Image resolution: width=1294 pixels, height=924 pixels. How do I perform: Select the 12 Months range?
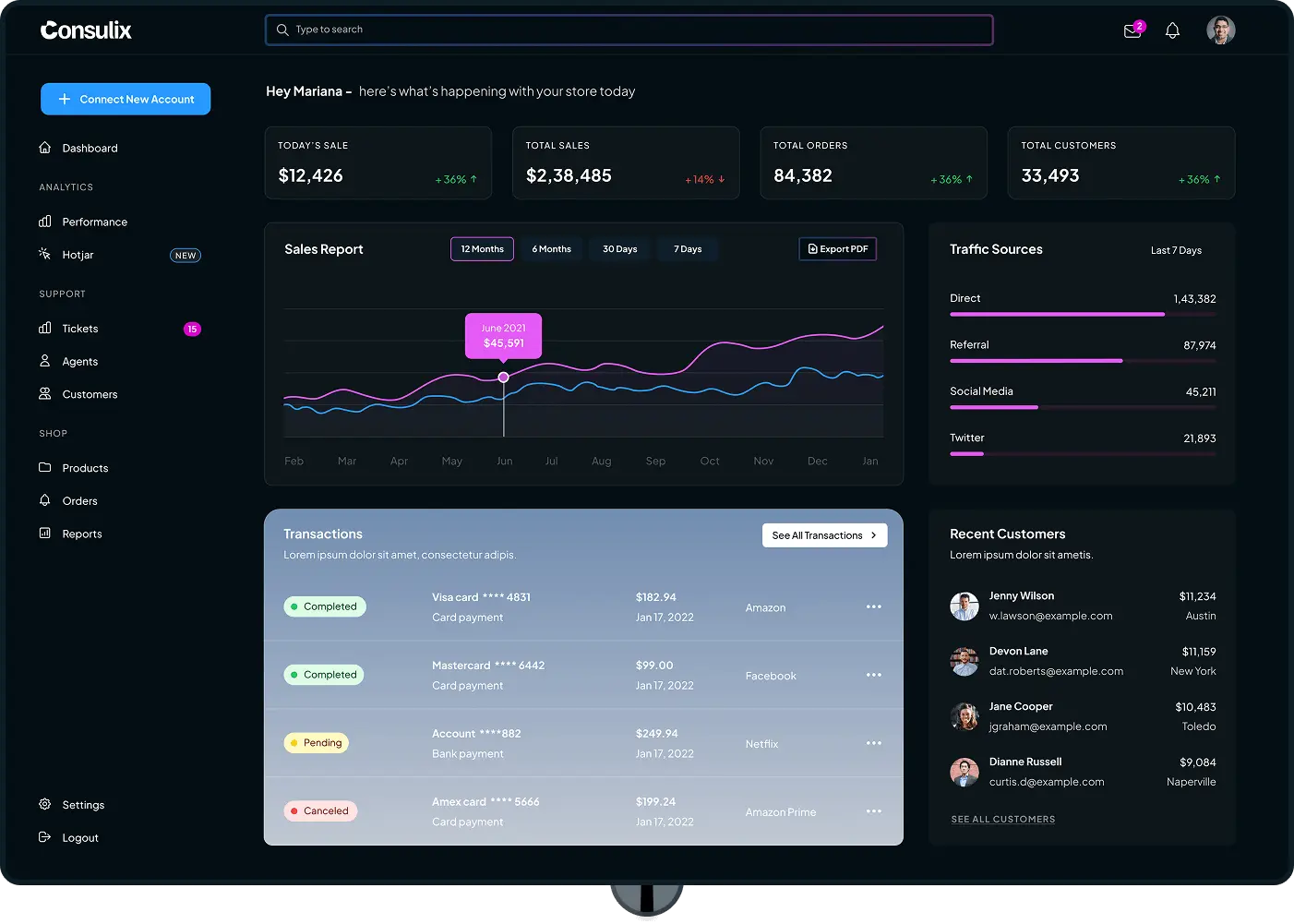(482, 249)
